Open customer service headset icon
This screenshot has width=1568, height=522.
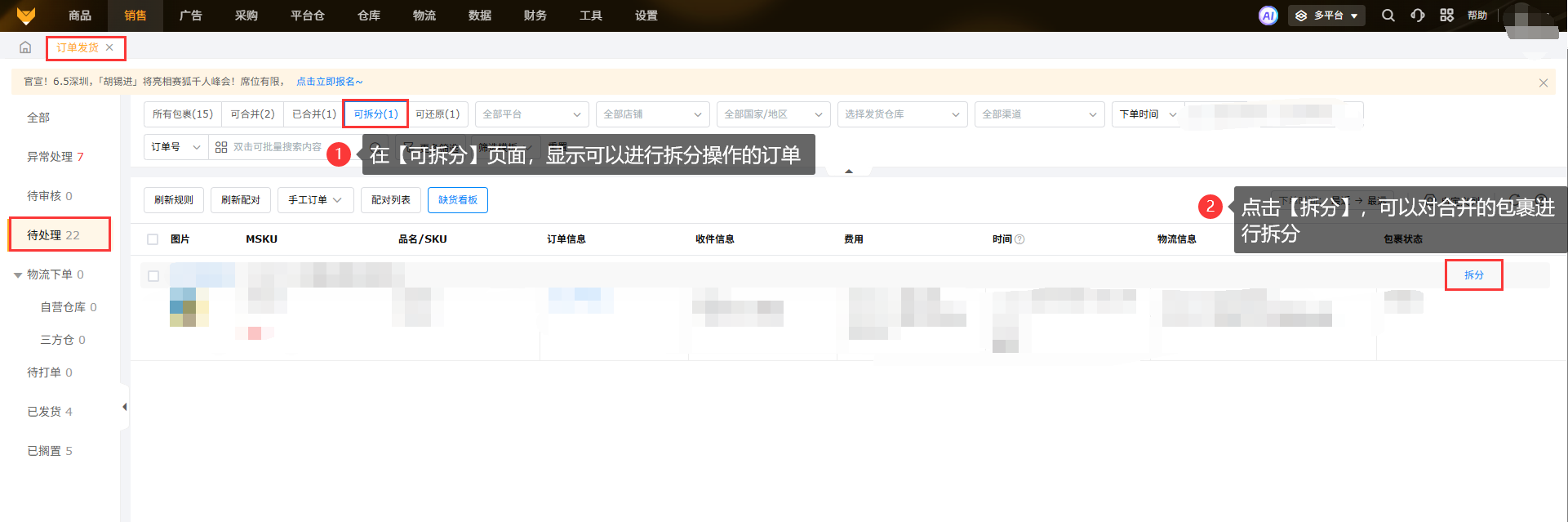tap(1417, 16)
